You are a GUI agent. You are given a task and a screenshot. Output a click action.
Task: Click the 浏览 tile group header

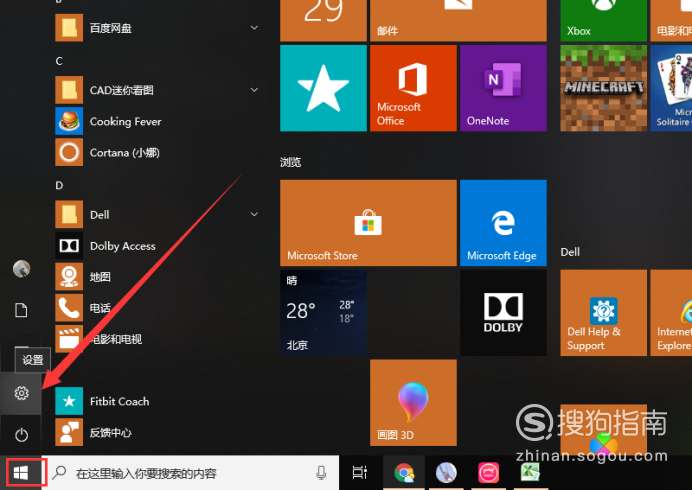click(290, 162)
